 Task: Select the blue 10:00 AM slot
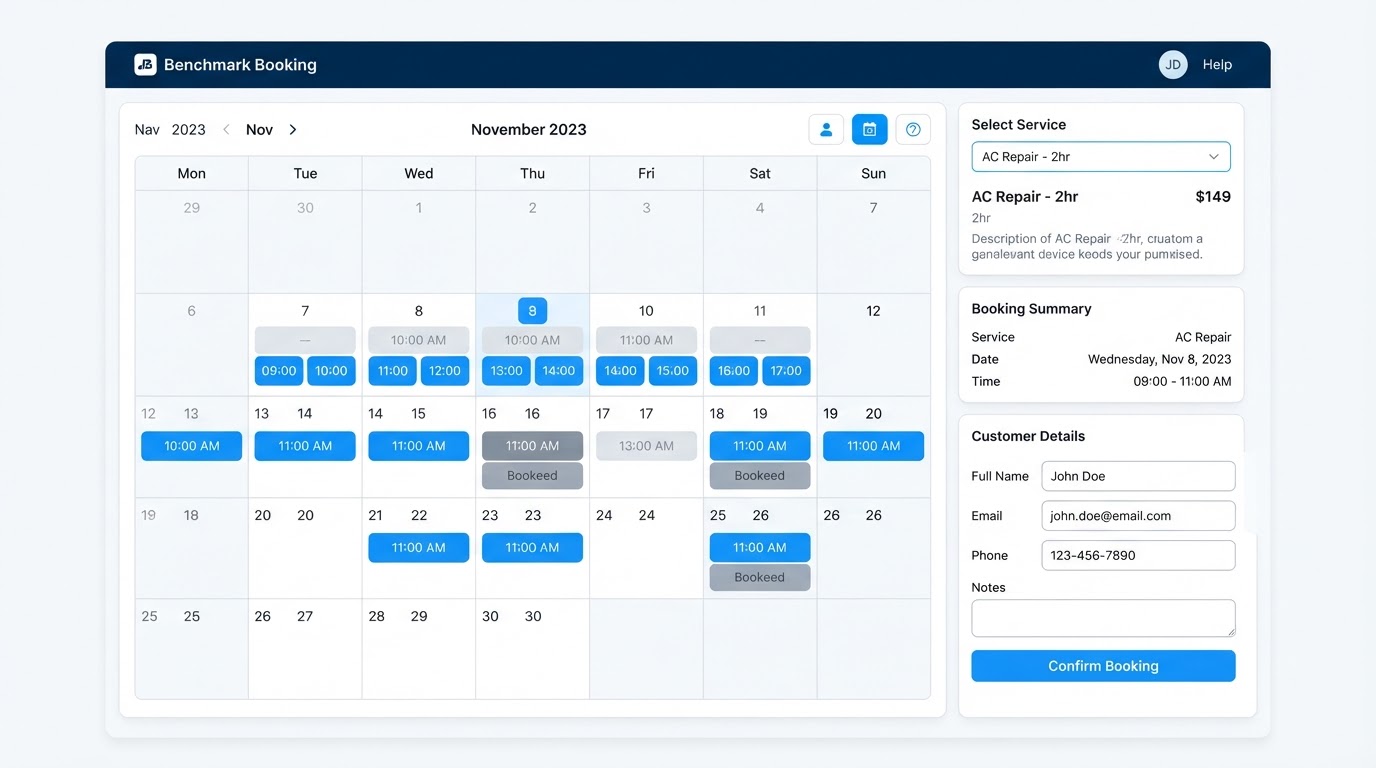(192, 446)
